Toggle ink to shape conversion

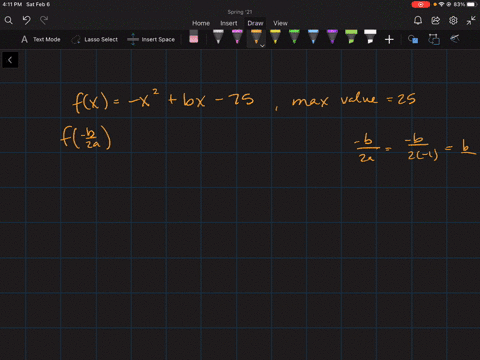point(434,39)
